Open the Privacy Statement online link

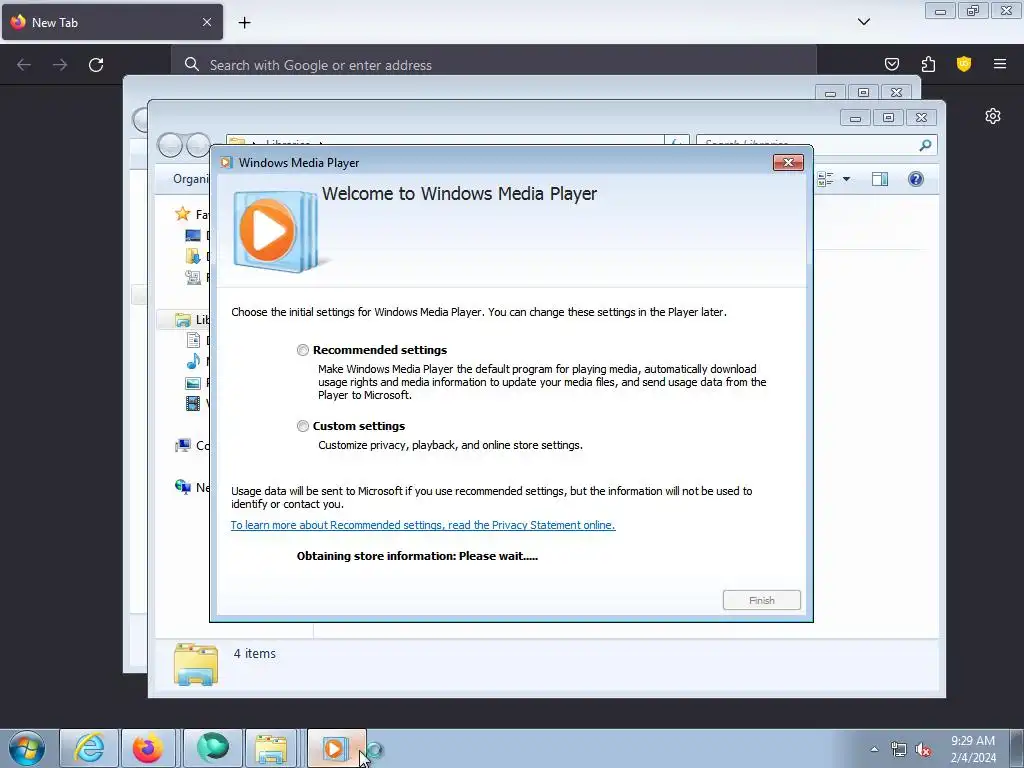click(x=423, y=525)
